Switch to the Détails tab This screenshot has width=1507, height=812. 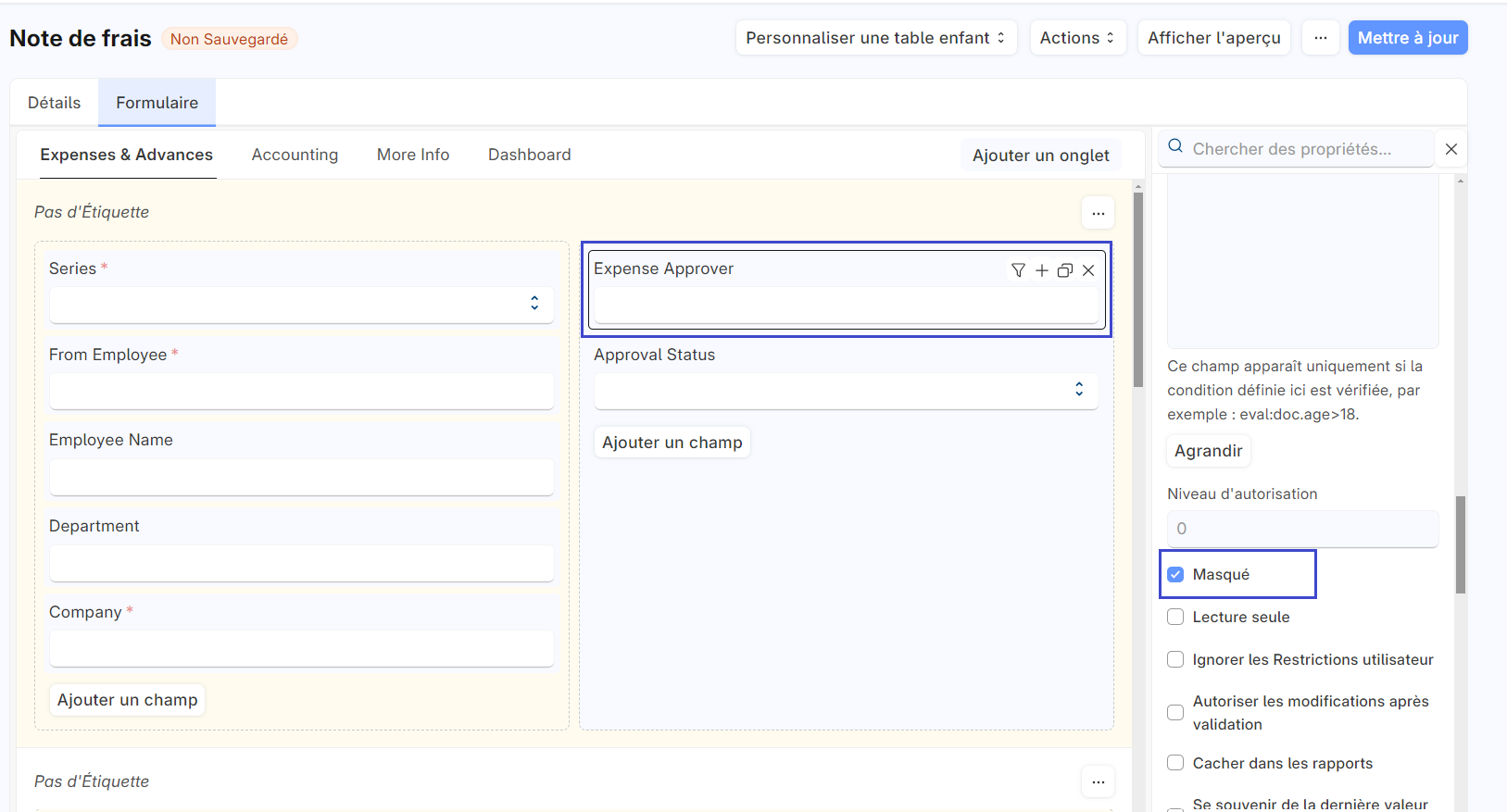(54, 103)
